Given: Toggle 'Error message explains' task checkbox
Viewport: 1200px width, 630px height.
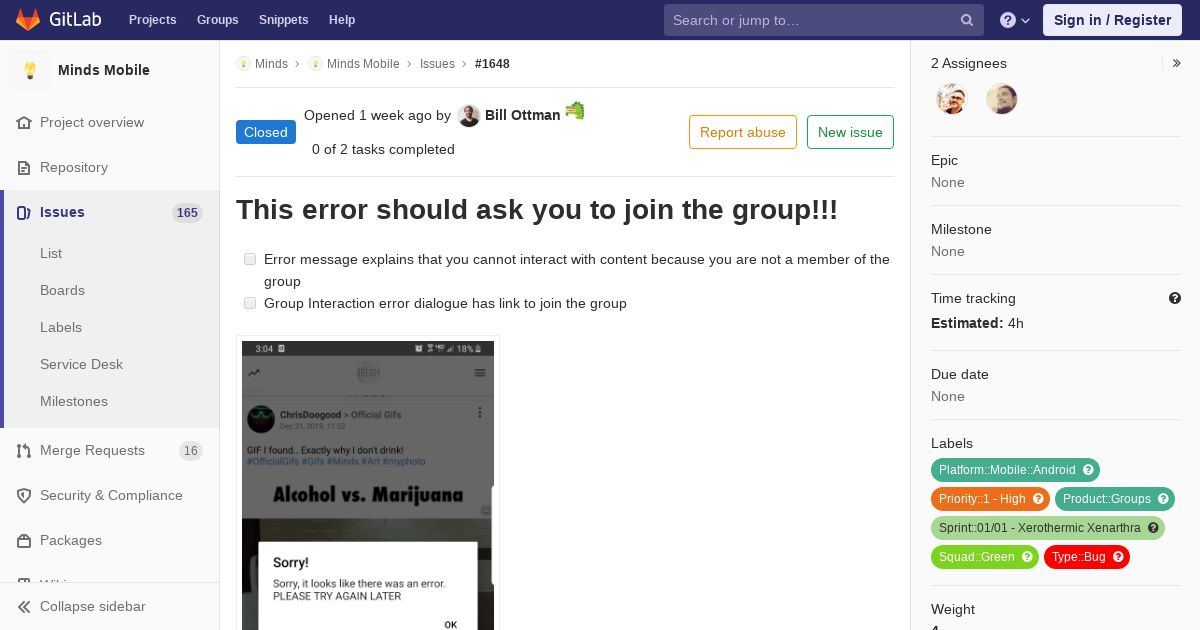Looking at the screenshot, I should tap(250, 259).
